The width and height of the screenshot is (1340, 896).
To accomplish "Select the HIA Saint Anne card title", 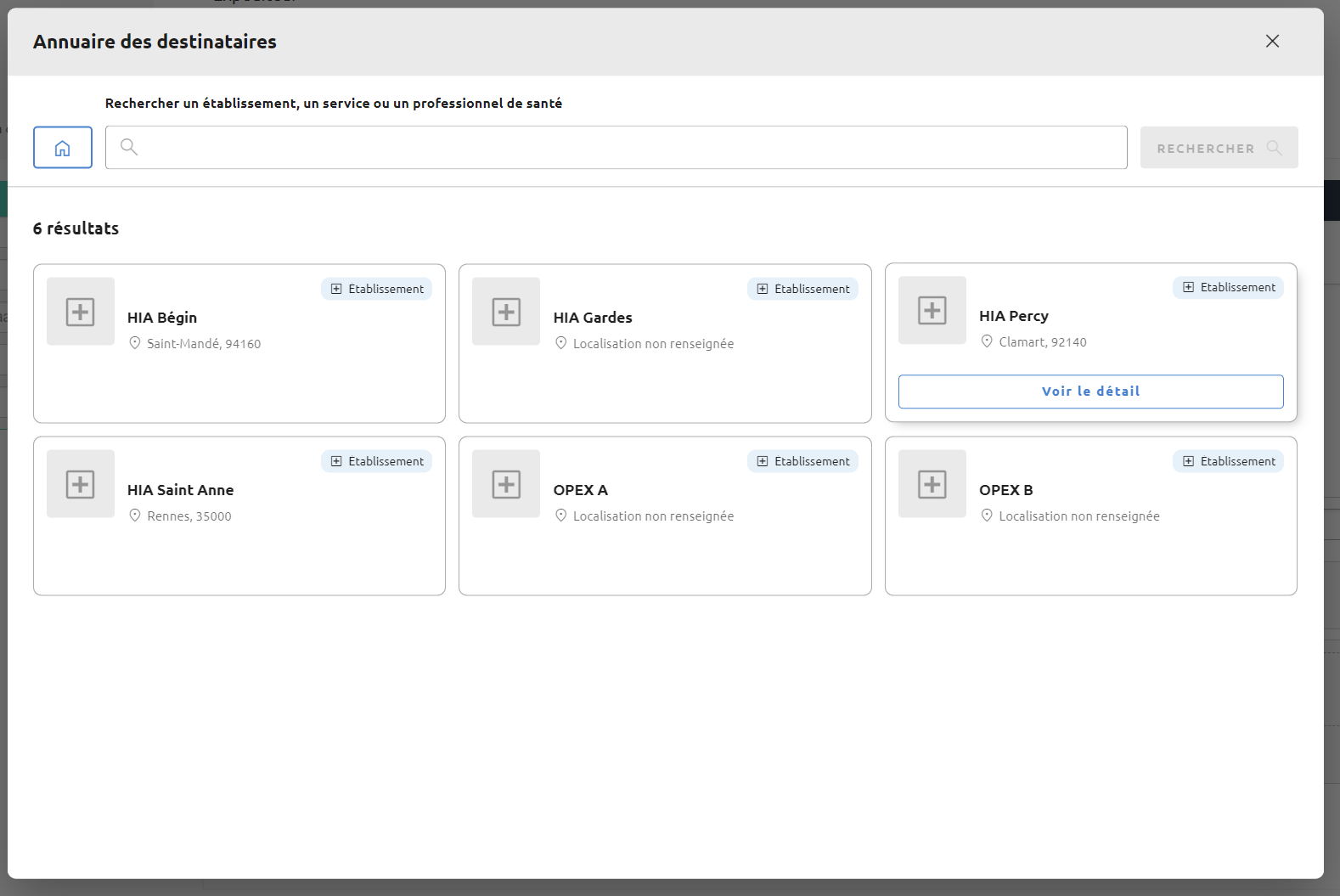I will click(181, 490).
